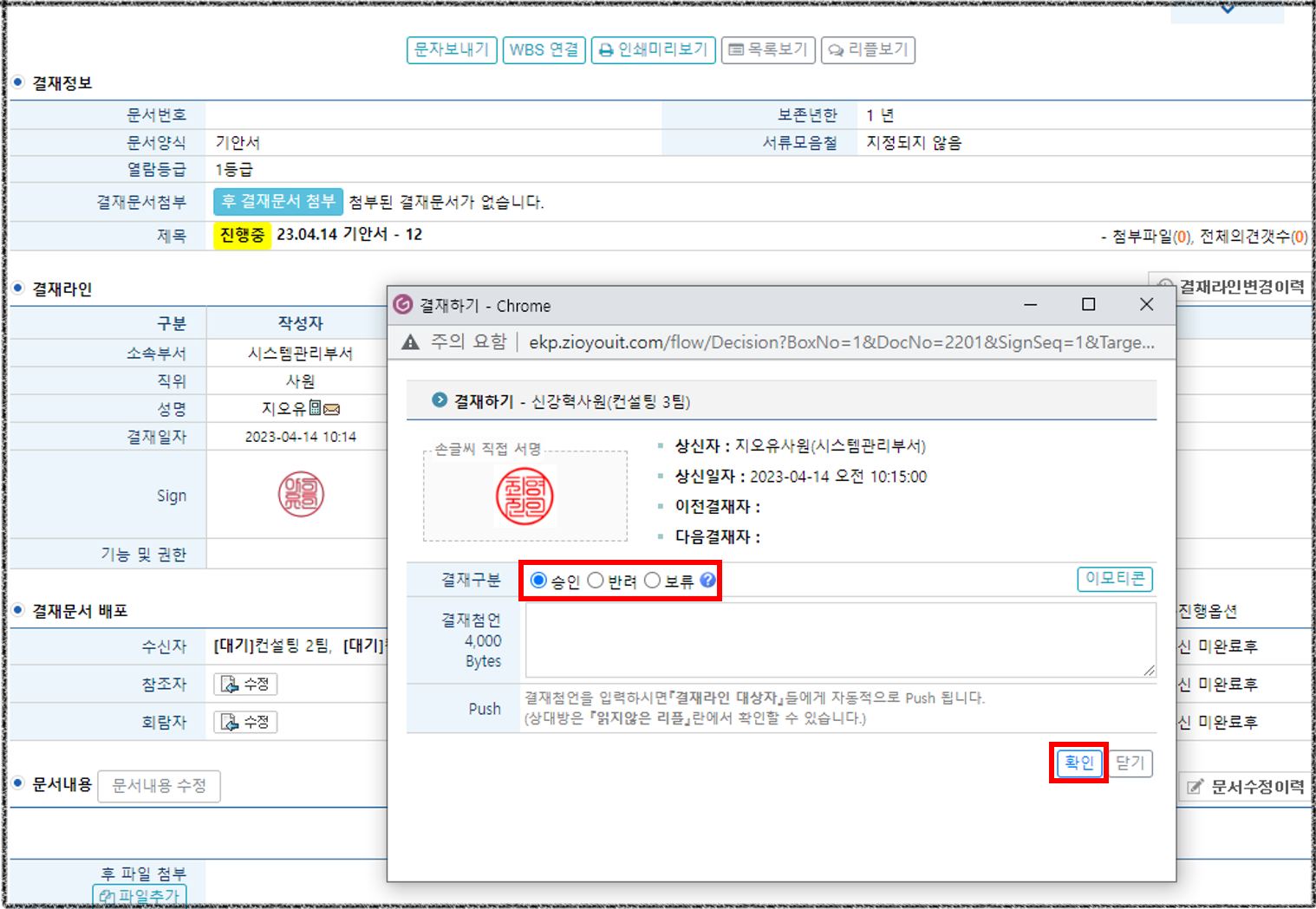This screenshot has width=1316, height=909.
Task: Click the 문자보내기 button
Action: [x=452, y=50]
